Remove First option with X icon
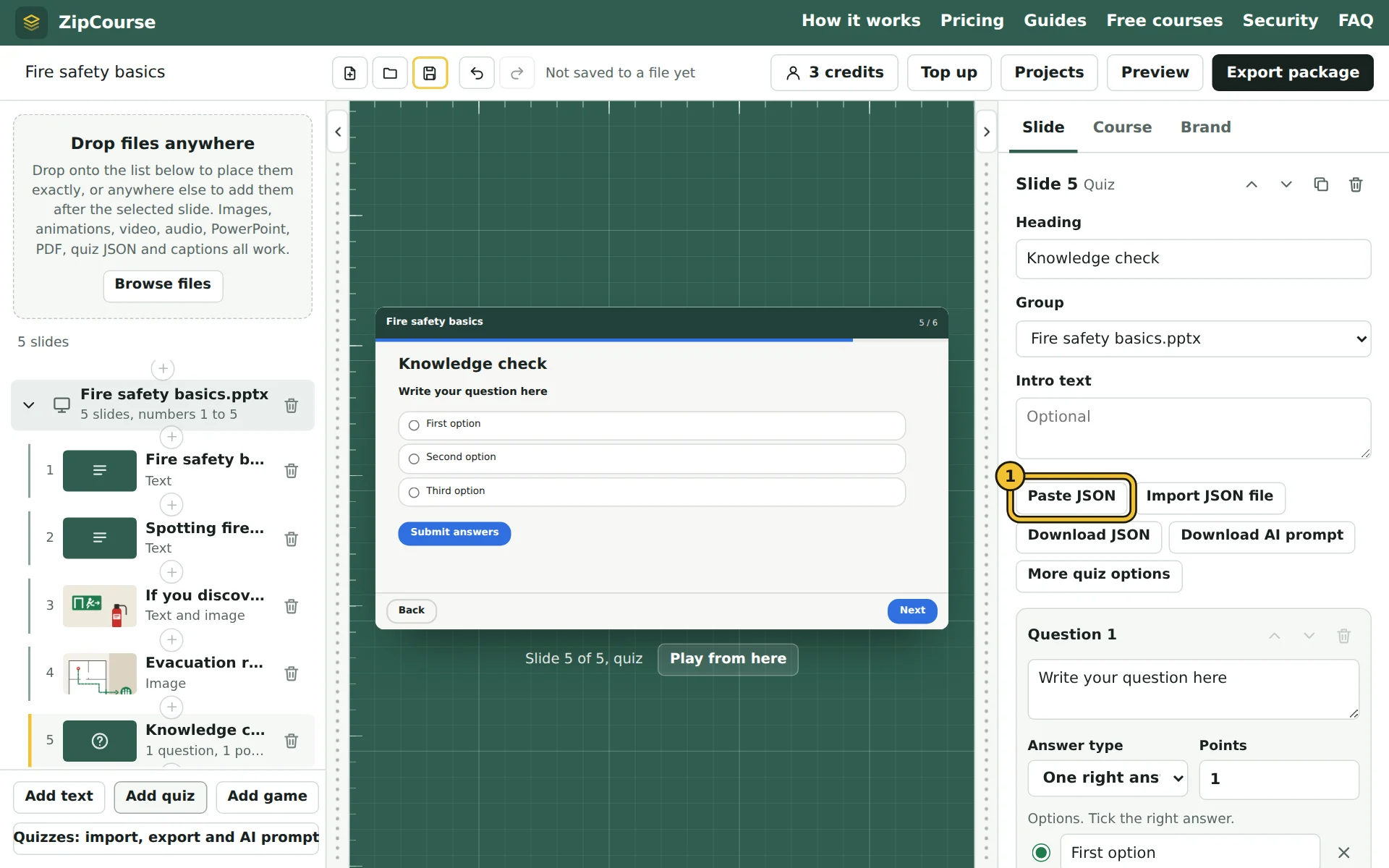This screenshot has height=868, width=1389. [1343, 853]
